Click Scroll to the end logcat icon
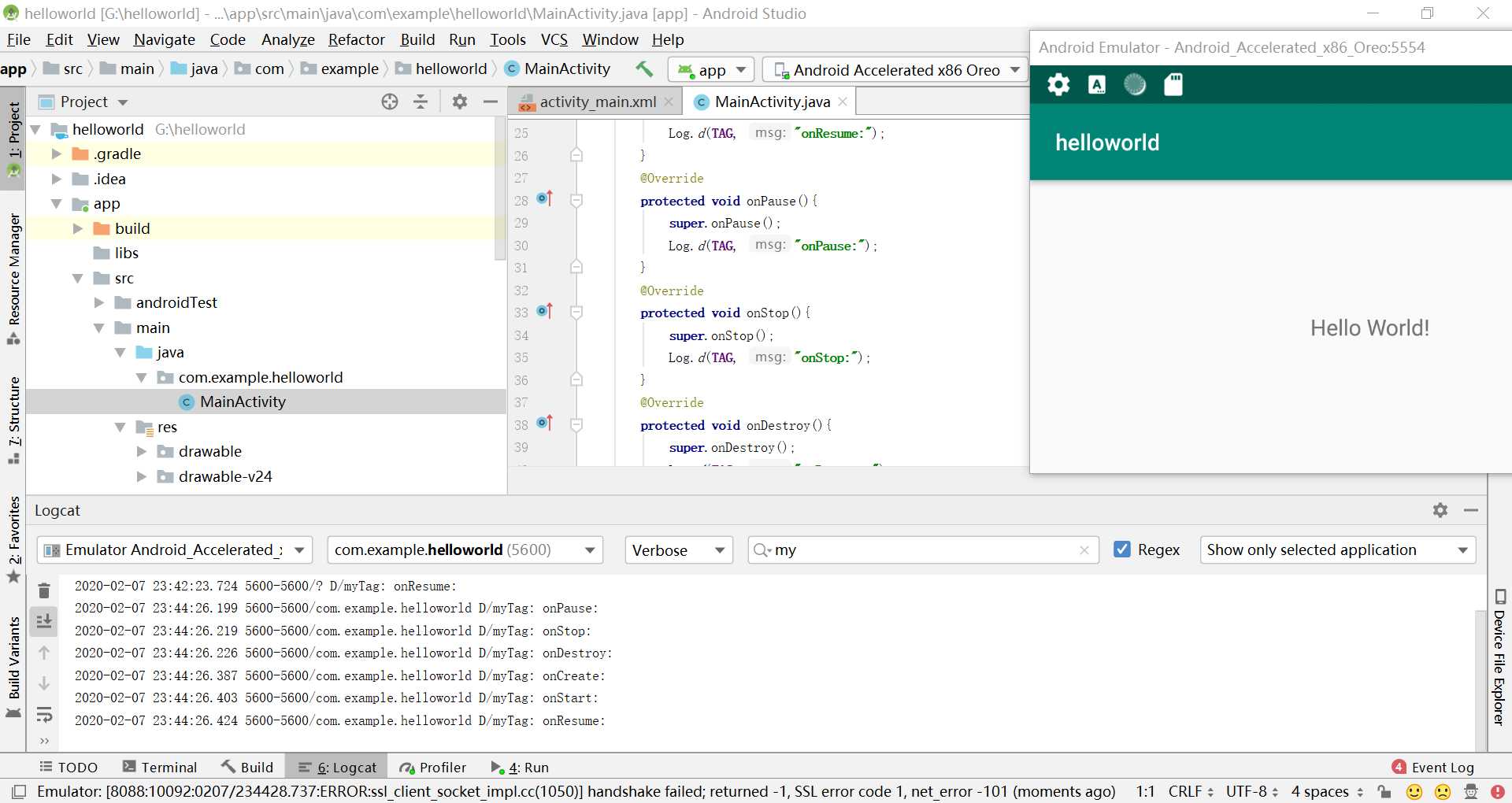This screenshot has width=1512, height=803. pyautogui.click(x=44, y=621)
